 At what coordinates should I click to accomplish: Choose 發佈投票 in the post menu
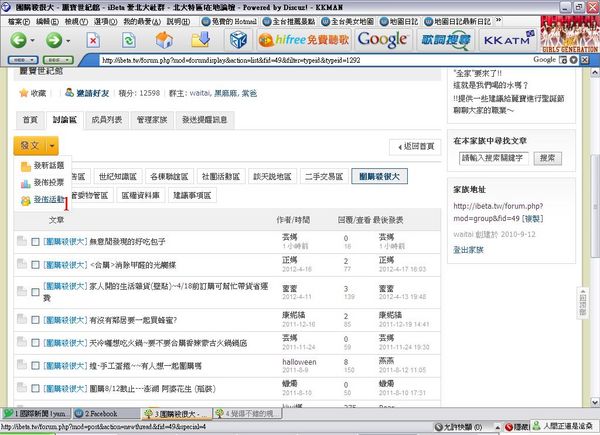pos(42,183)
